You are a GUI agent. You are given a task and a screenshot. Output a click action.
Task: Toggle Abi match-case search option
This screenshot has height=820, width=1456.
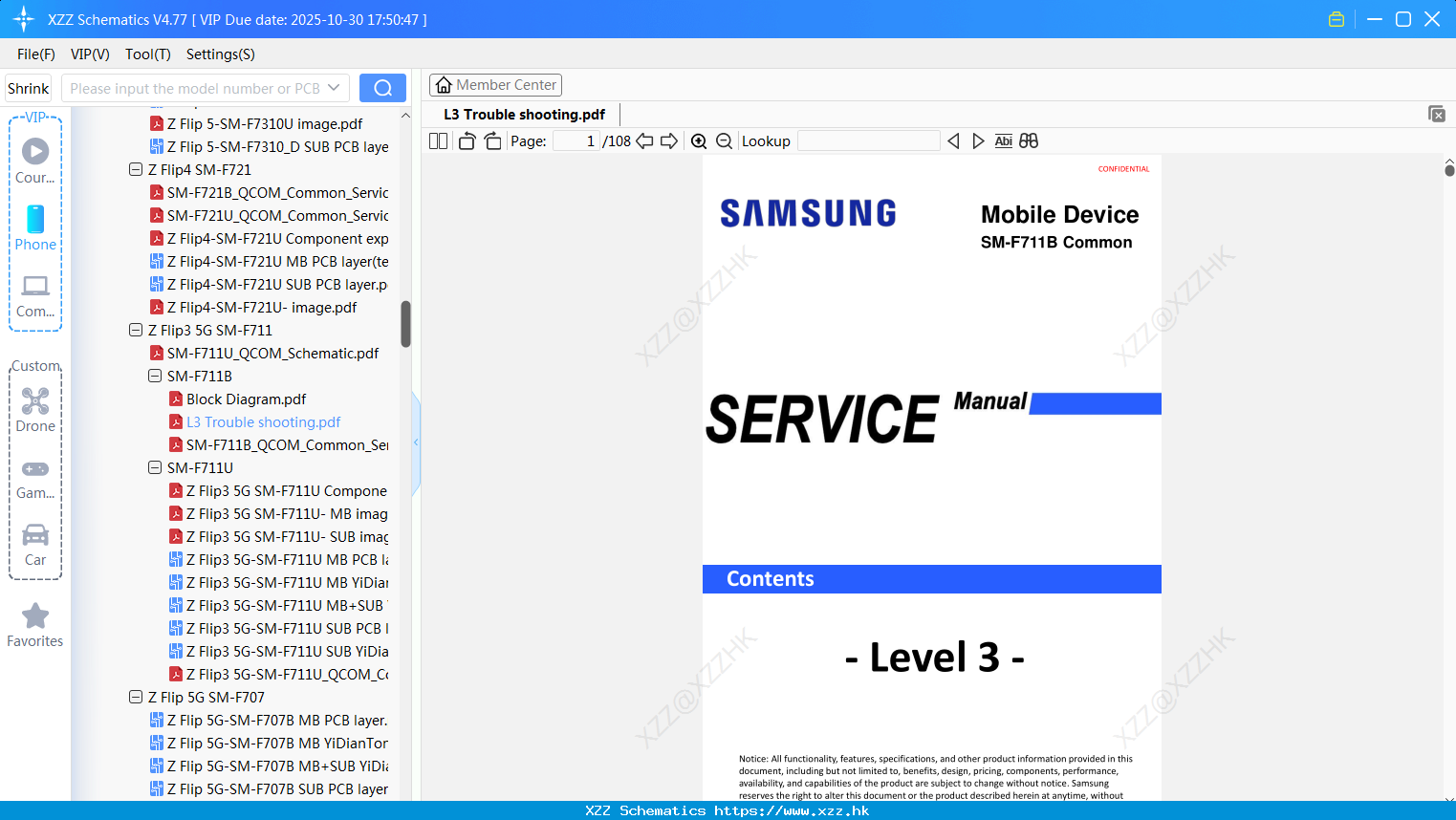pos(1003,140)
